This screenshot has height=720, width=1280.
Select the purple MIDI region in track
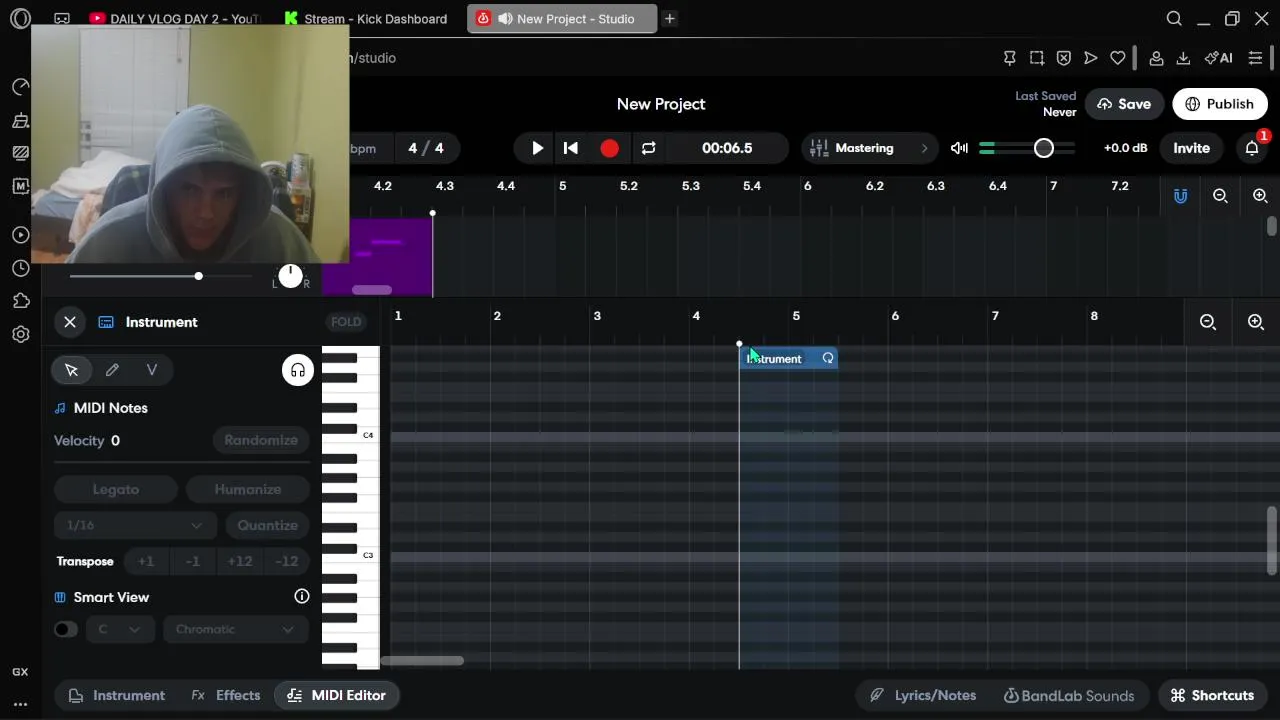378,257
